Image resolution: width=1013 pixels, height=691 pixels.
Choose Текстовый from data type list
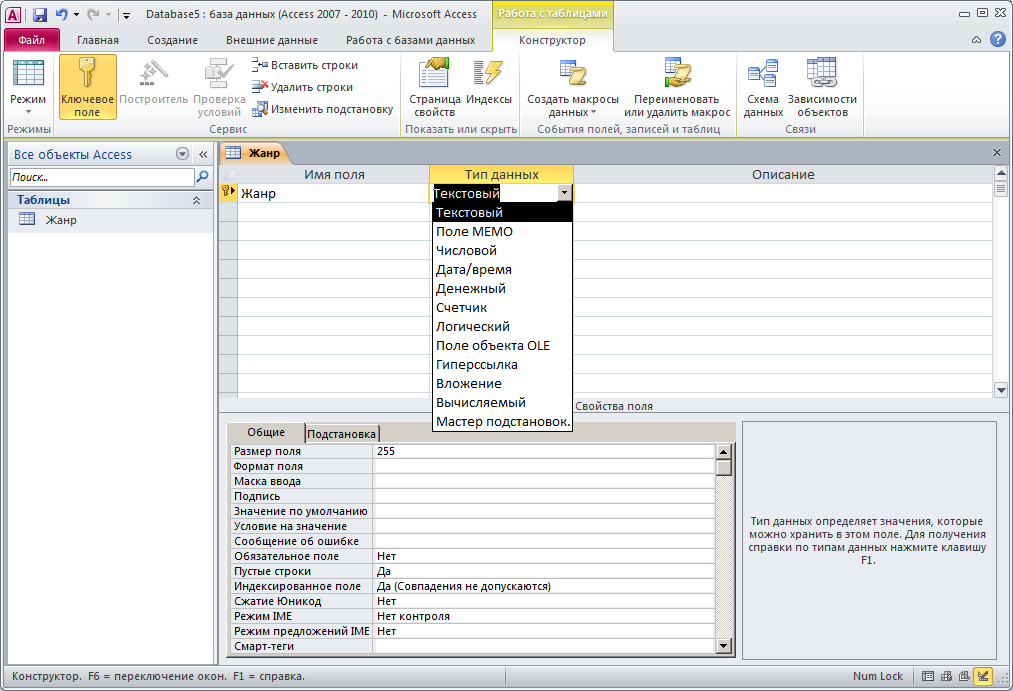(x=502, y=212)
